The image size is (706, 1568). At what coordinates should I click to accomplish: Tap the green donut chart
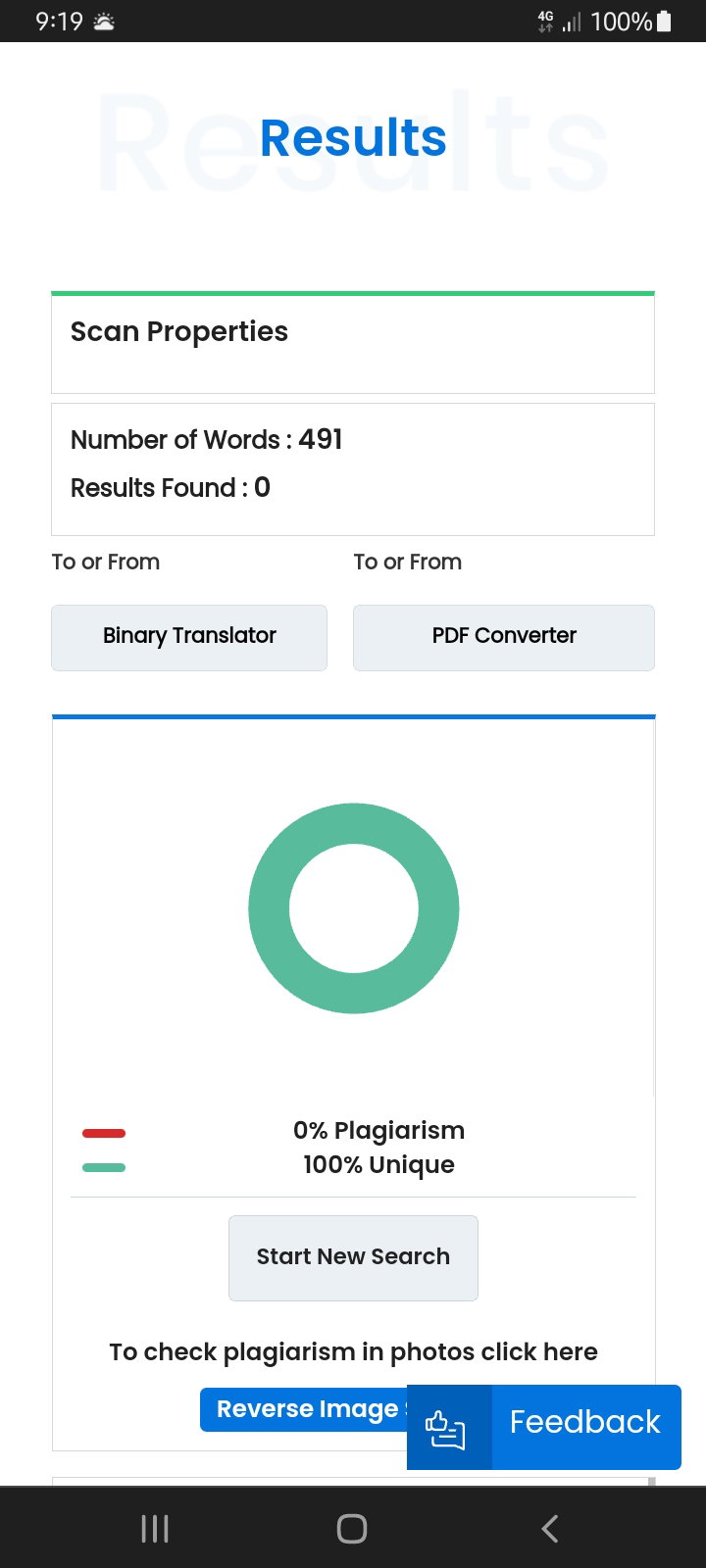[354, 908]
